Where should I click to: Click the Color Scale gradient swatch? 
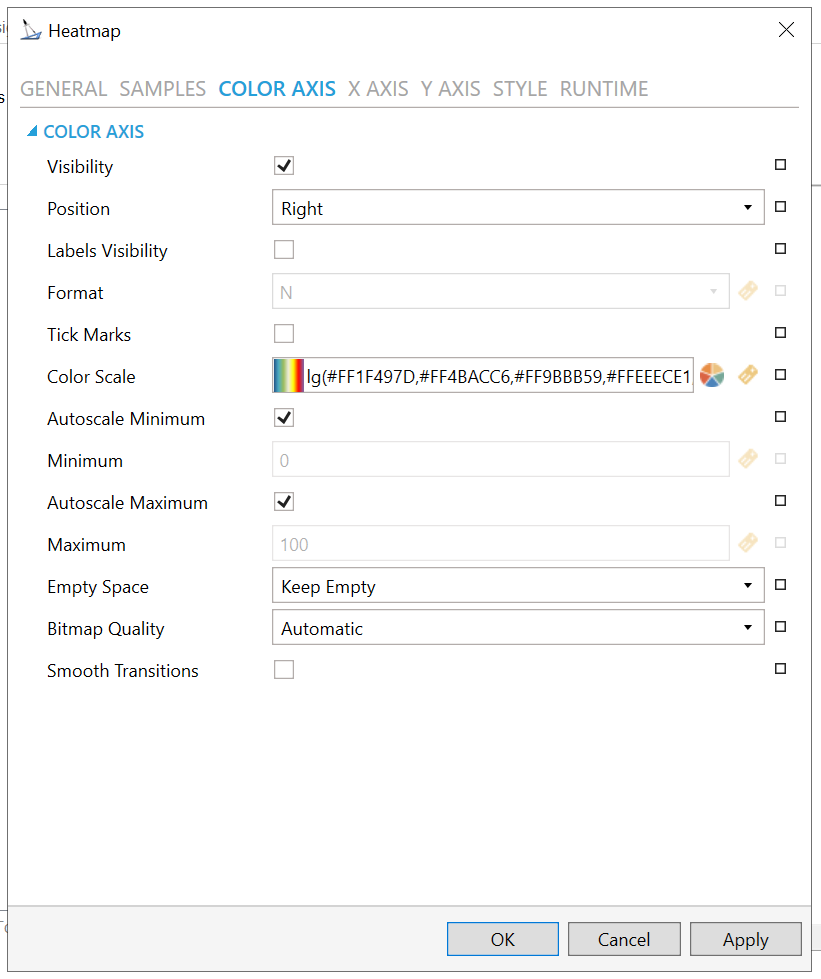click(x=288, y=376)
